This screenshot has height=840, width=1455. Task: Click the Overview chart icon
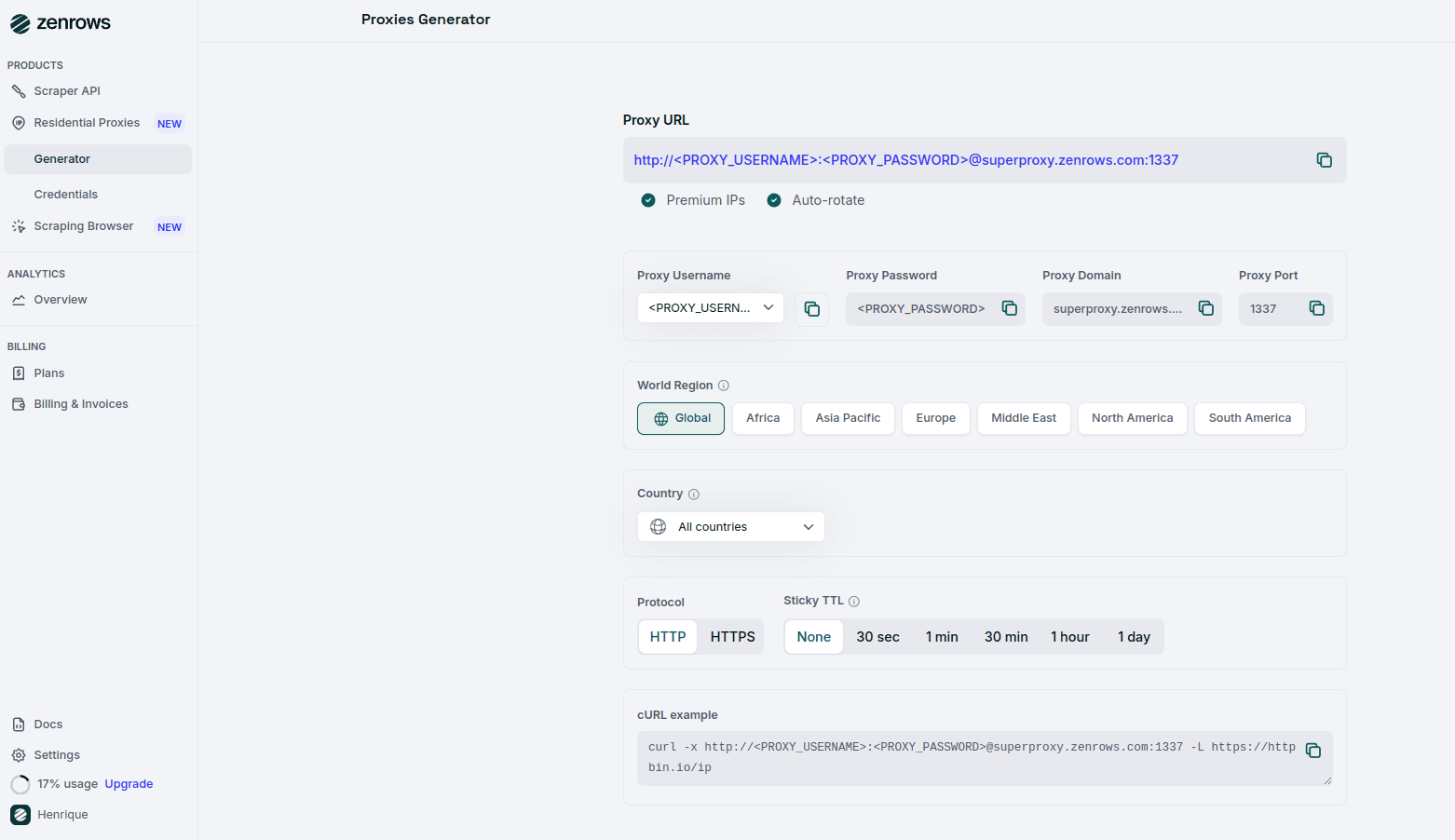[x=19, y=300]
